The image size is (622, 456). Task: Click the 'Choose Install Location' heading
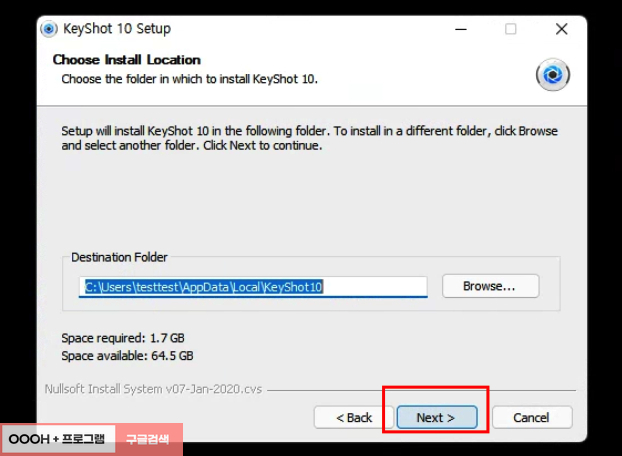click(x=127, y=60)
